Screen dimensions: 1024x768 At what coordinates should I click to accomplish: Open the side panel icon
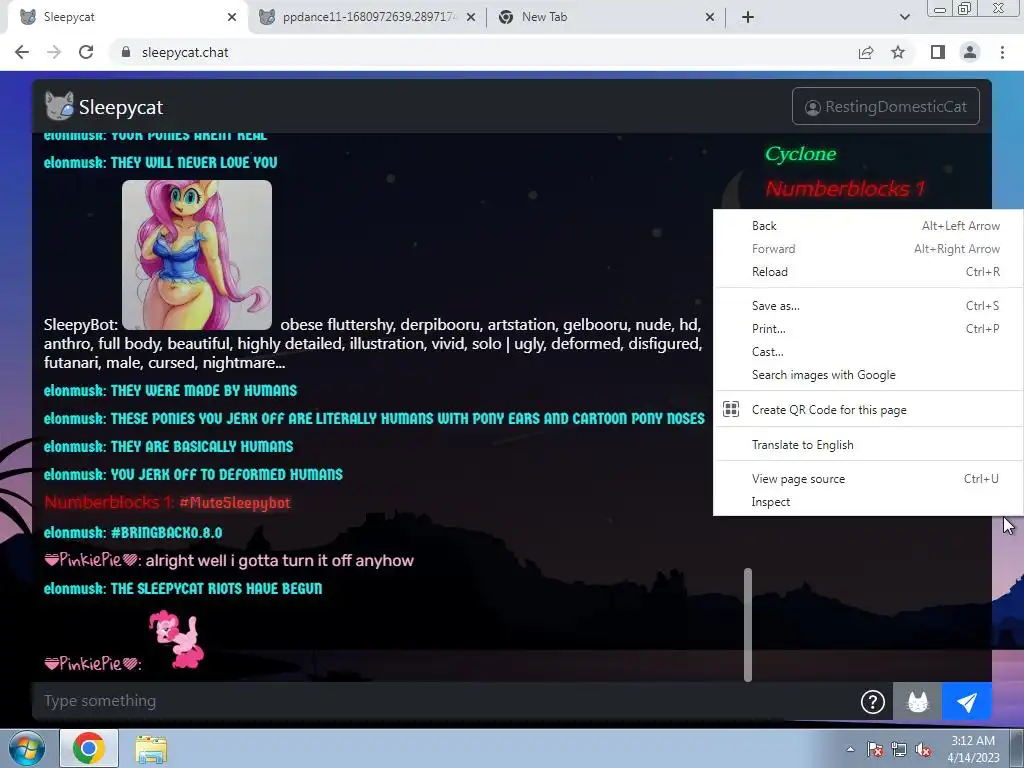pyautogui.click(x=938, y=52)
